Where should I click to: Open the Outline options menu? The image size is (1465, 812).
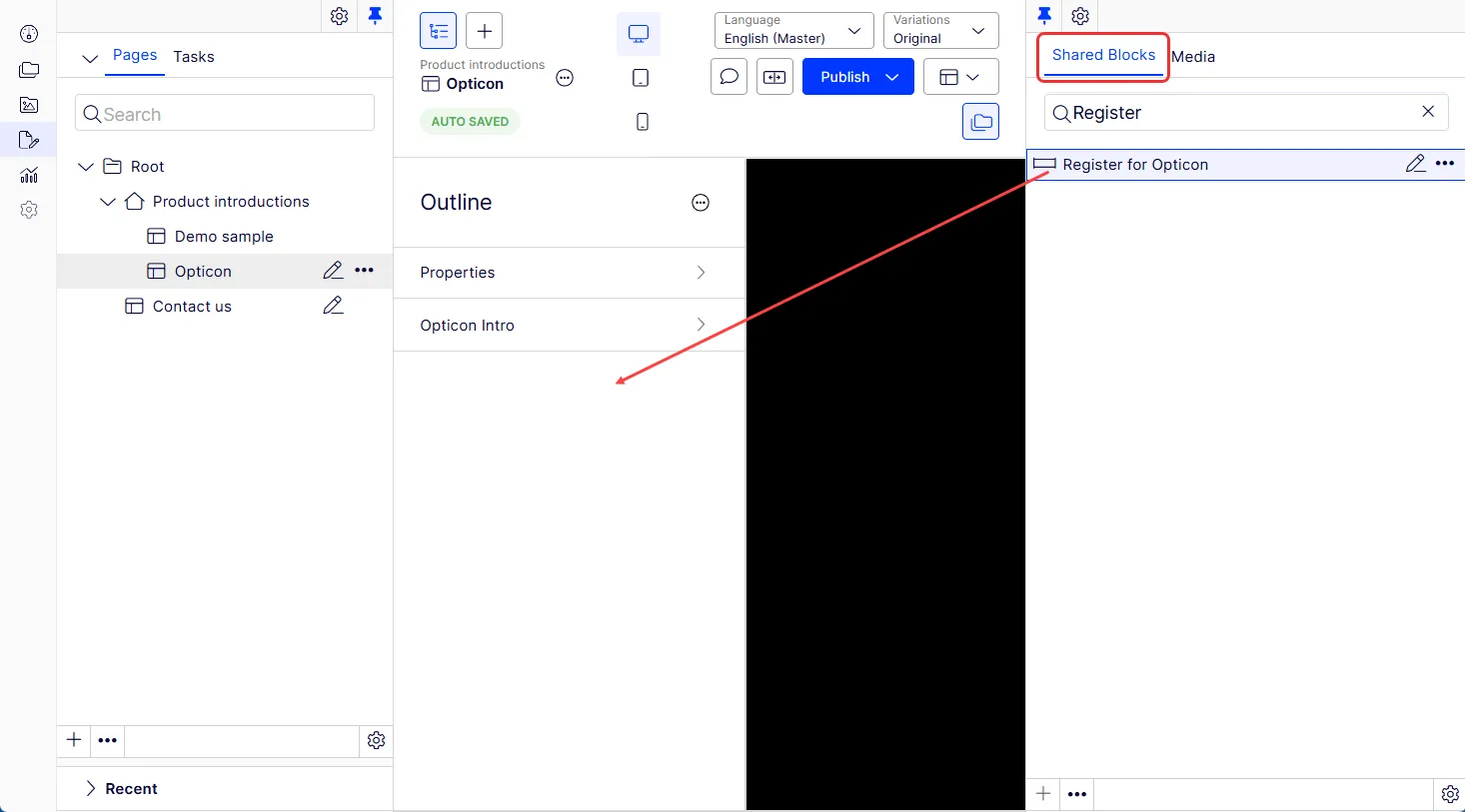[701, 203]
